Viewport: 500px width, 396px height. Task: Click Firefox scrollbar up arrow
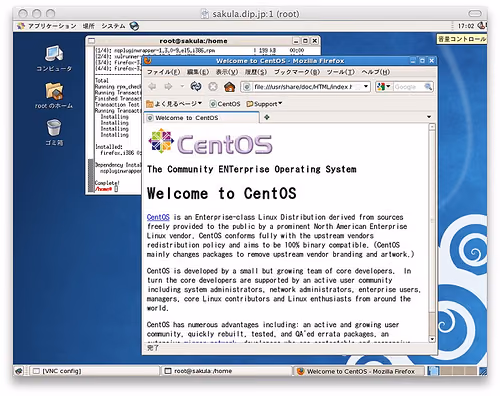click(x=432, y=127)
